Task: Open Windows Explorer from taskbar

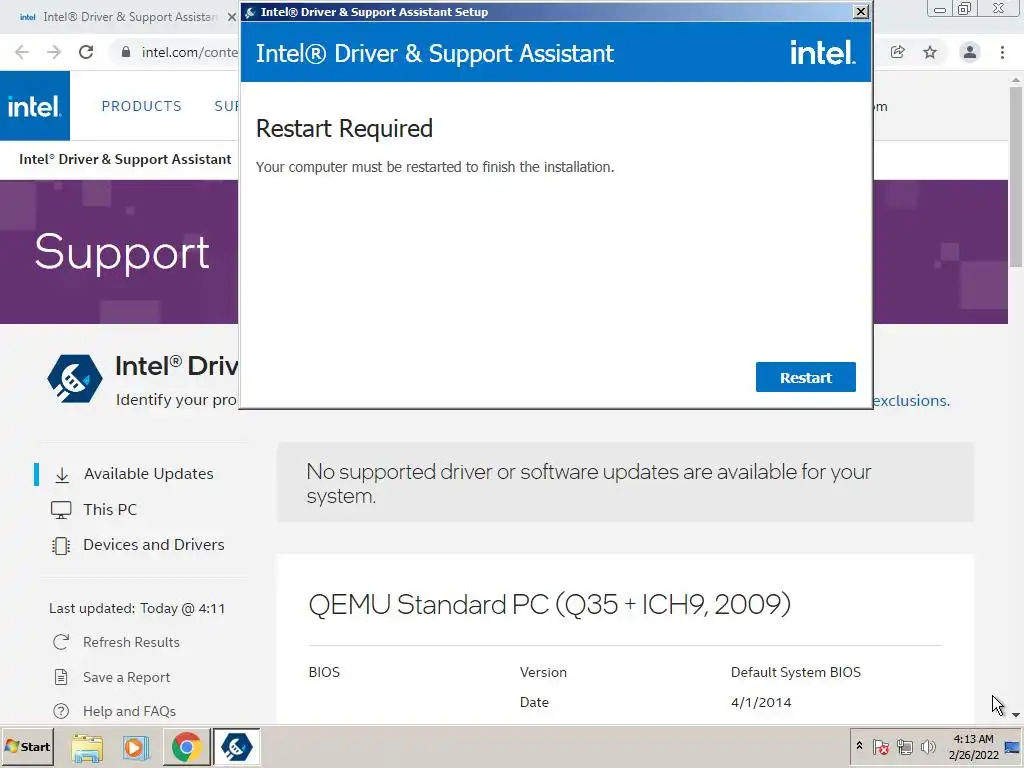Action: click(x=87, y=747)
